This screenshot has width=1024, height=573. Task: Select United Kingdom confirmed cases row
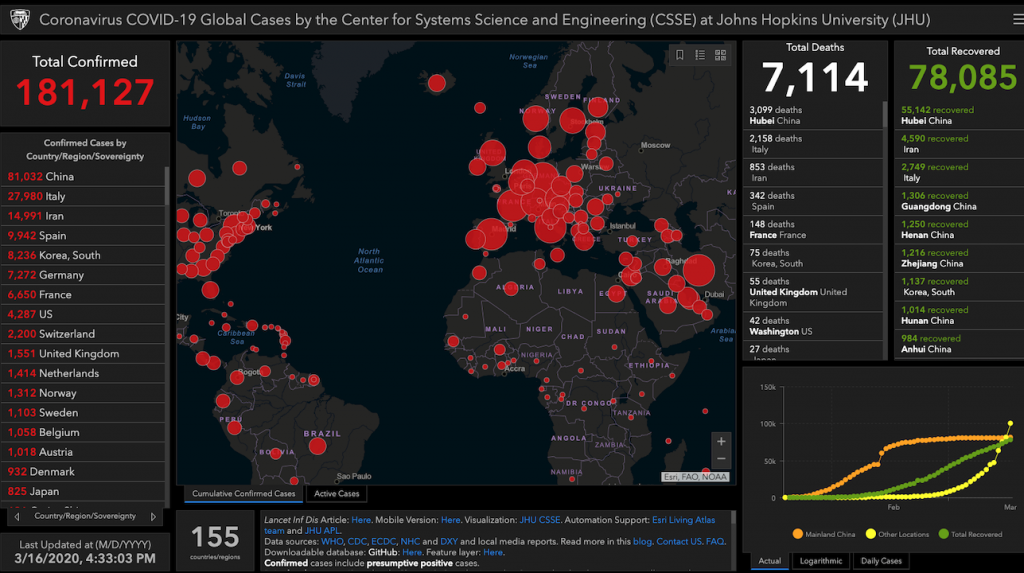tap(83, 353)
